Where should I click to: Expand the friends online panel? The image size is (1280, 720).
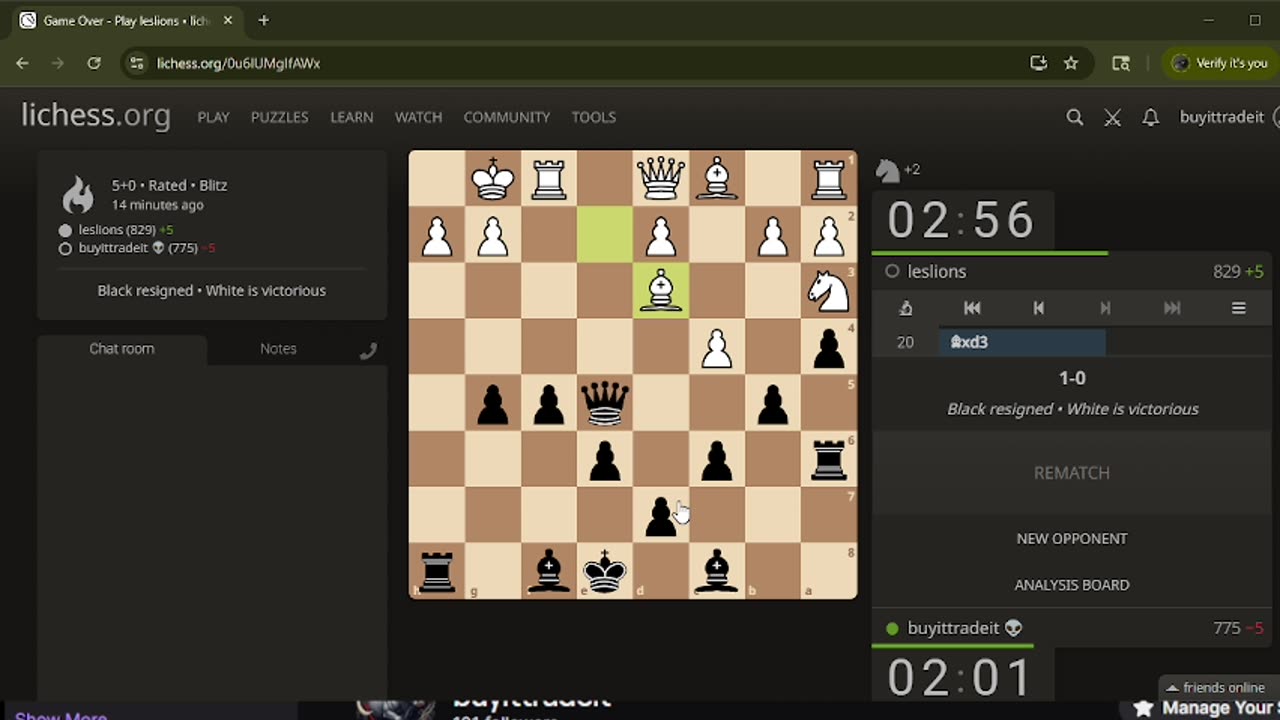pyautogui.click(x=1217, y=687)
